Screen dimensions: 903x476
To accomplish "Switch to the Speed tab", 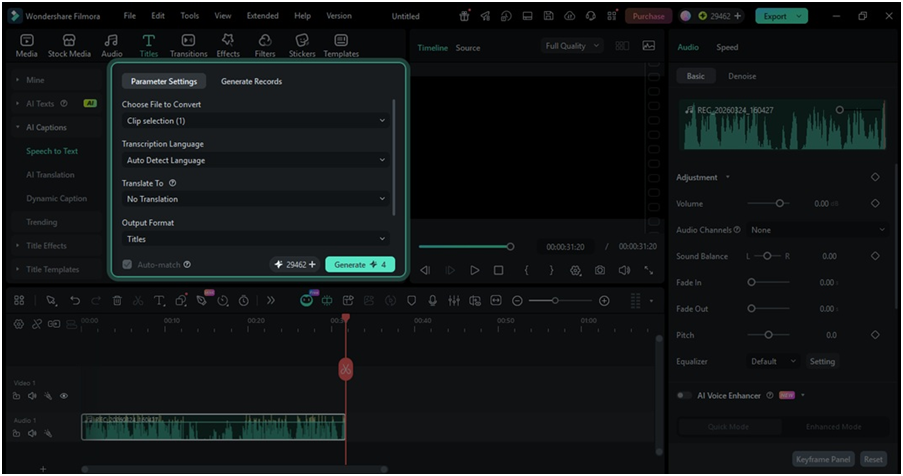I will tap(727, 47).
